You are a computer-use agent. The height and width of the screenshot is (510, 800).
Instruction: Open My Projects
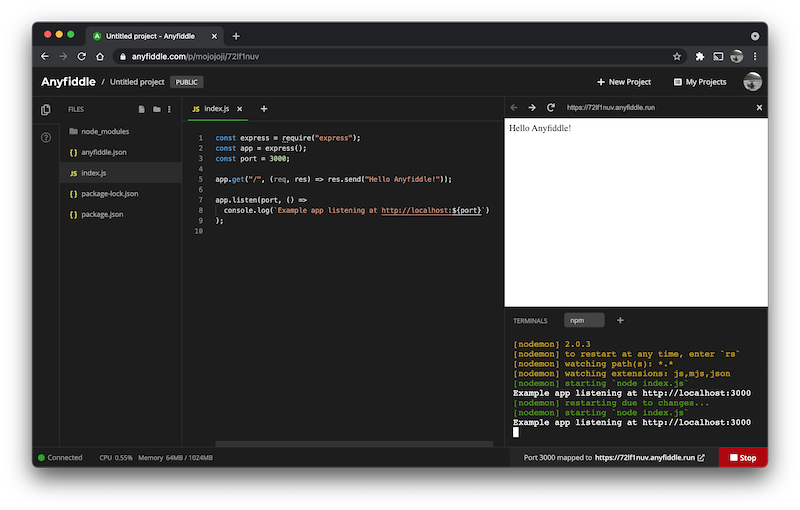click(x=700, y=82)
